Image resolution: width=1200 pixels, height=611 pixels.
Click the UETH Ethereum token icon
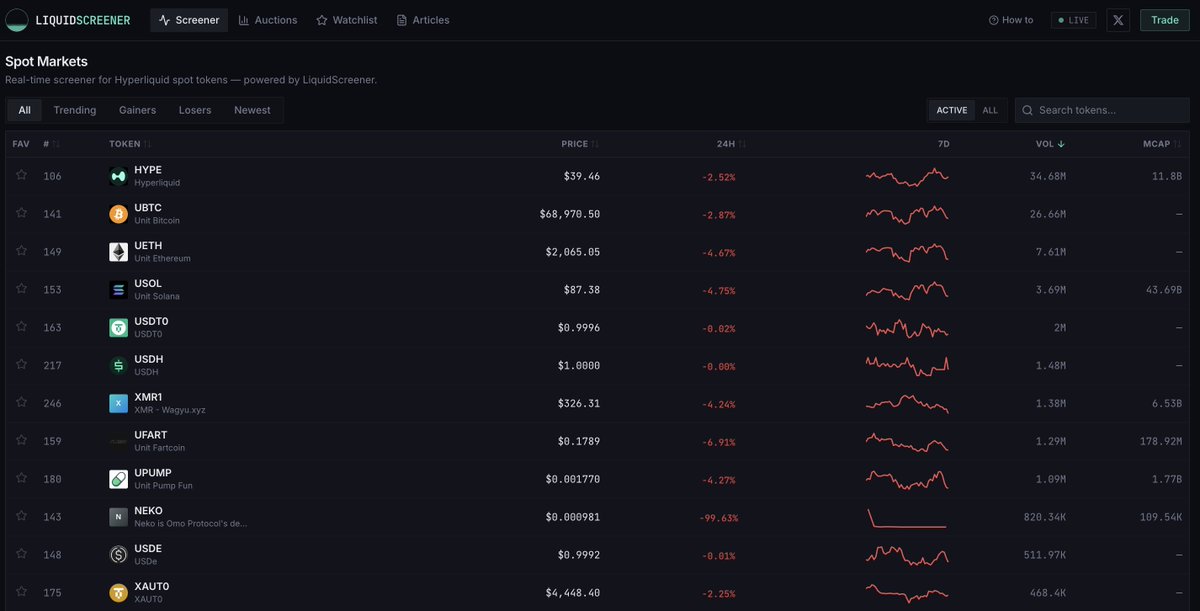click(118, 252)
